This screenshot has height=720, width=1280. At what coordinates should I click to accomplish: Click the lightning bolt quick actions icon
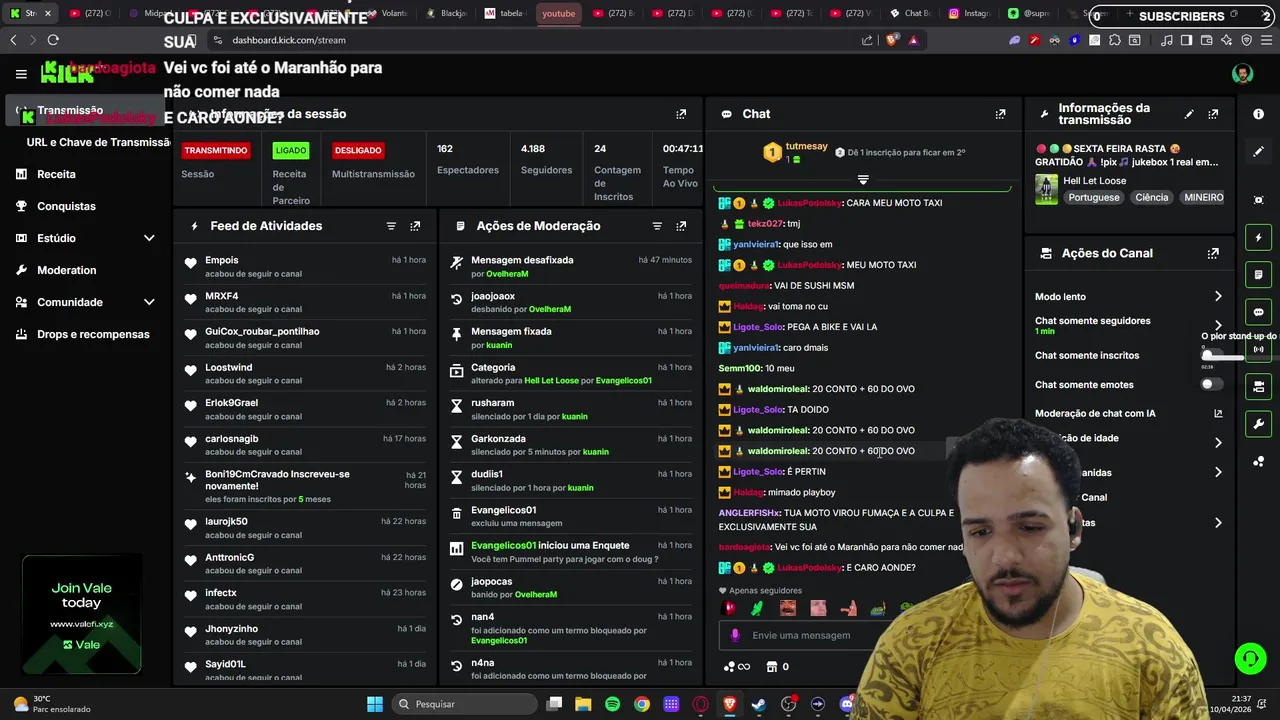pyautogui.click(x=1259, y=238)
